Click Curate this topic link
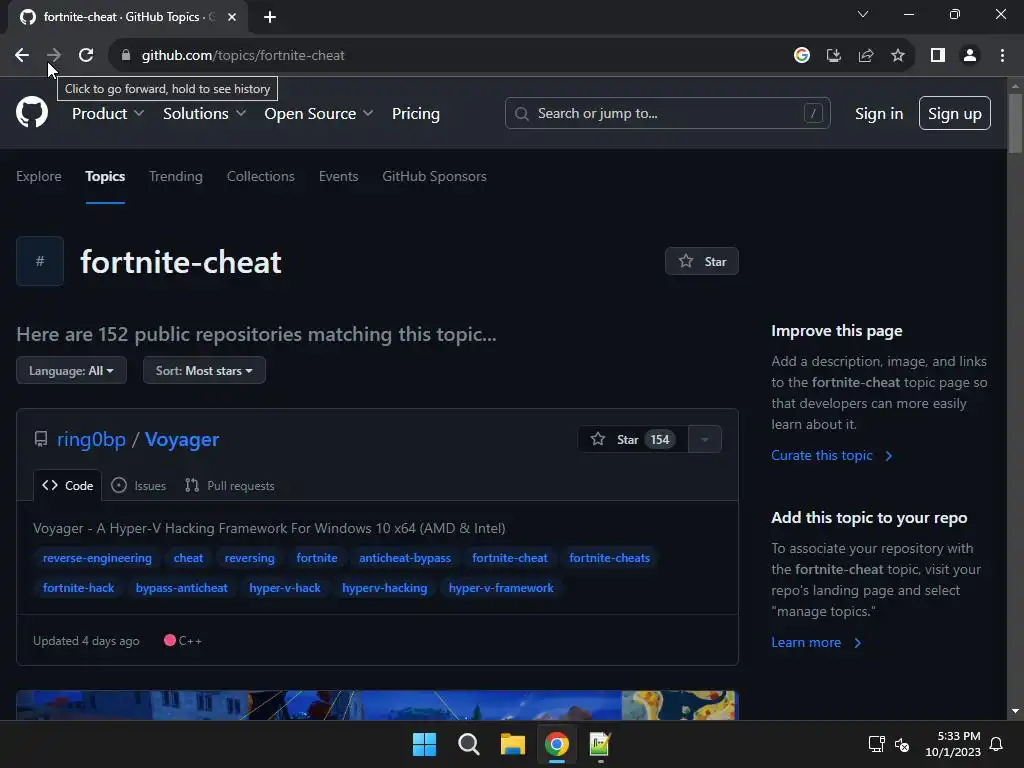Viewport: 1024px width, 768px height. [831, 456]
